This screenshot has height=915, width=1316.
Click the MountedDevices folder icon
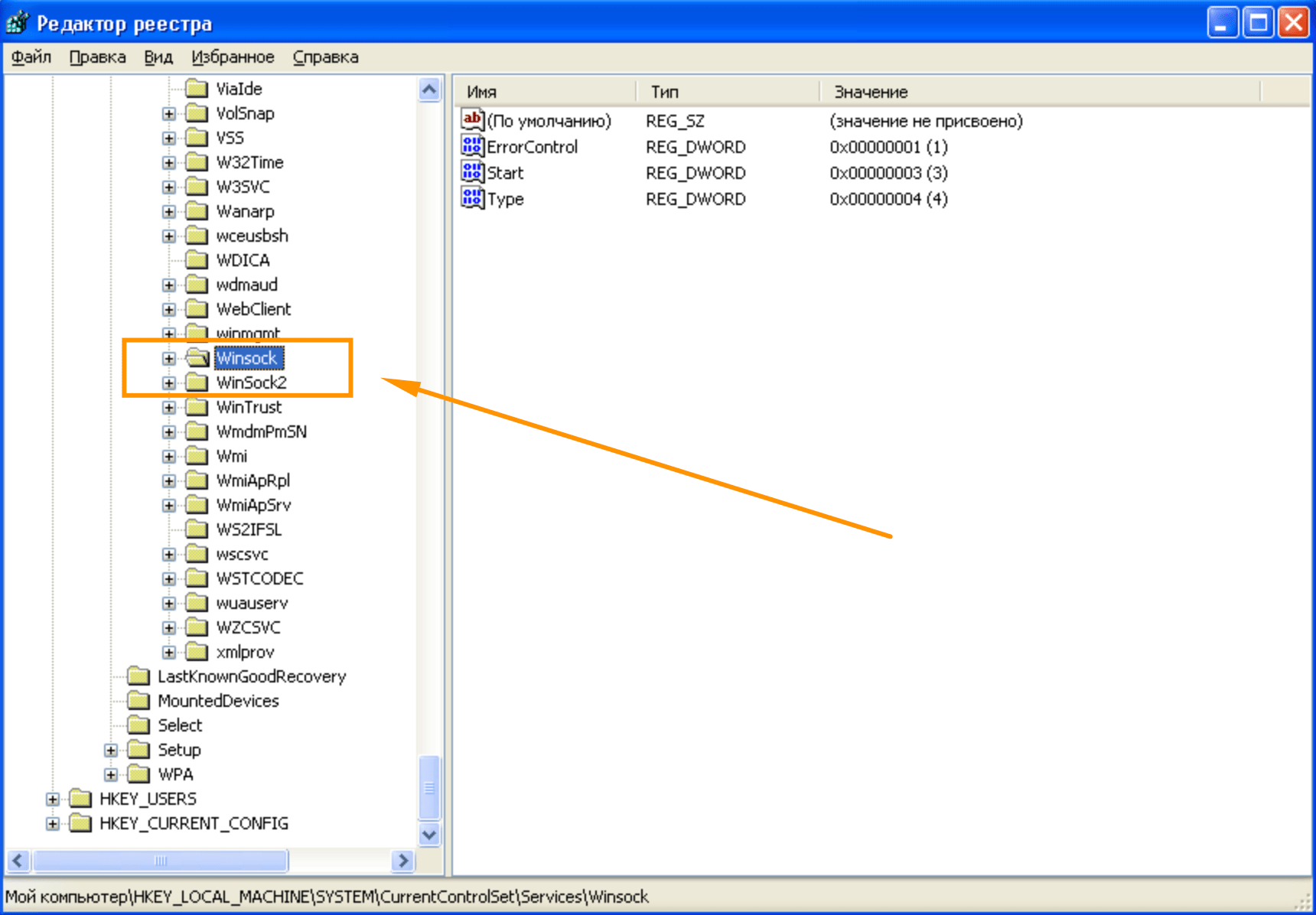[x=138, y=701]
